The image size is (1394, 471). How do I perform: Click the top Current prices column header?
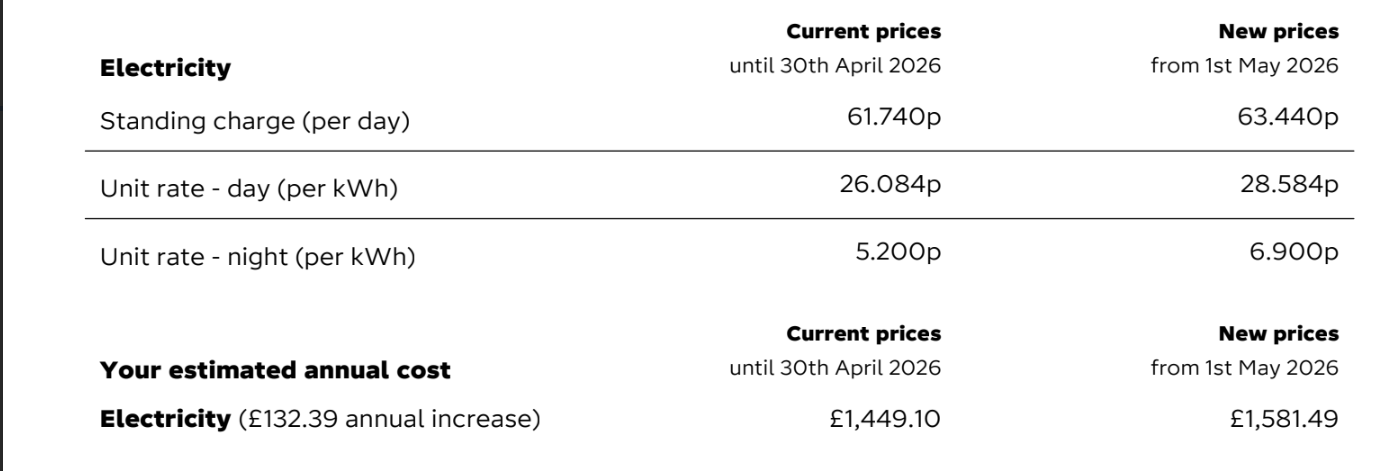[864, 32]
